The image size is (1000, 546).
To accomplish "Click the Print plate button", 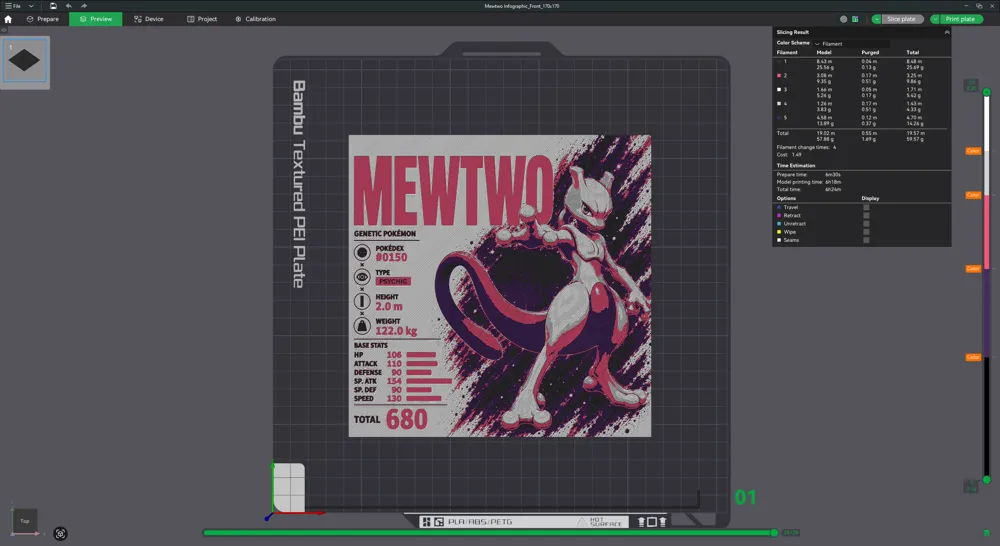I will [x=960, y=19].
